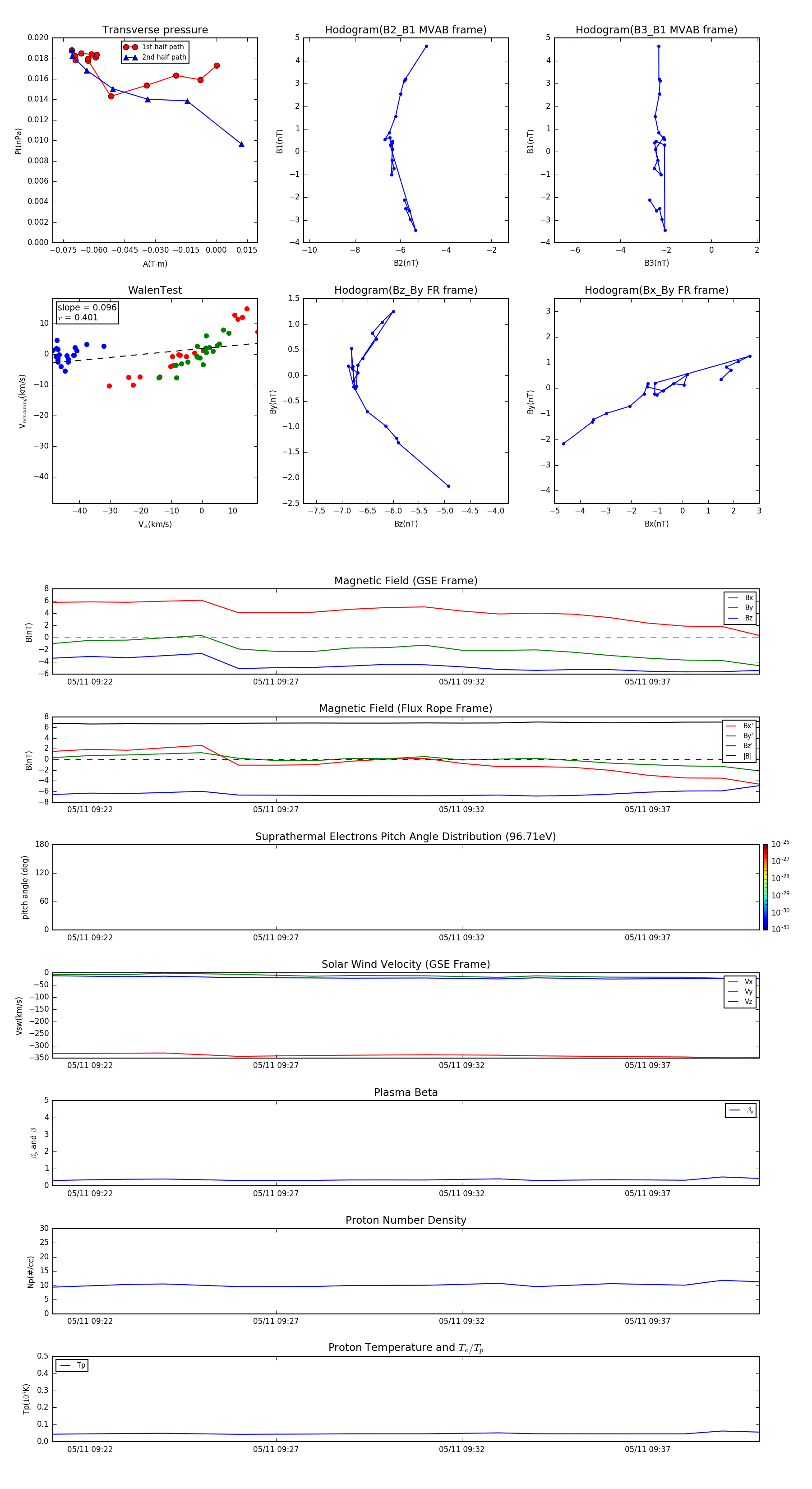
Task: Click the 'Vy' velocity legend entry
Action: 740,991
